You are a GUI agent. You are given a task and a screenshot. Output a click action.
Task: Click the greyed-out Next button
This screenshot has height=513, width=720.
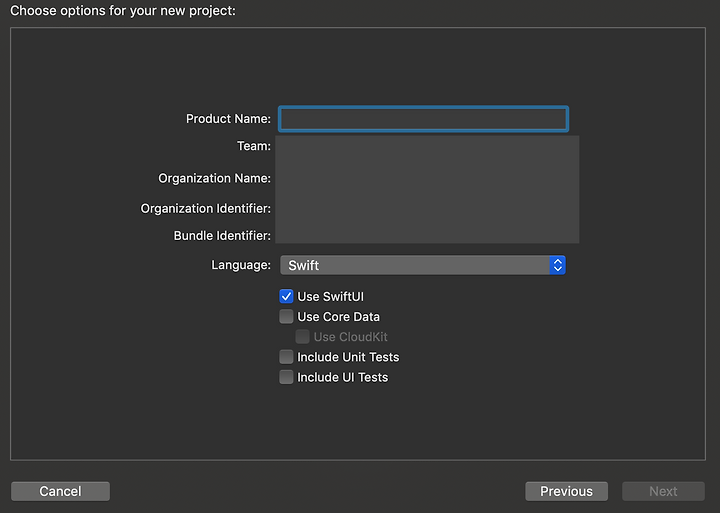click(x=663, y=491)
